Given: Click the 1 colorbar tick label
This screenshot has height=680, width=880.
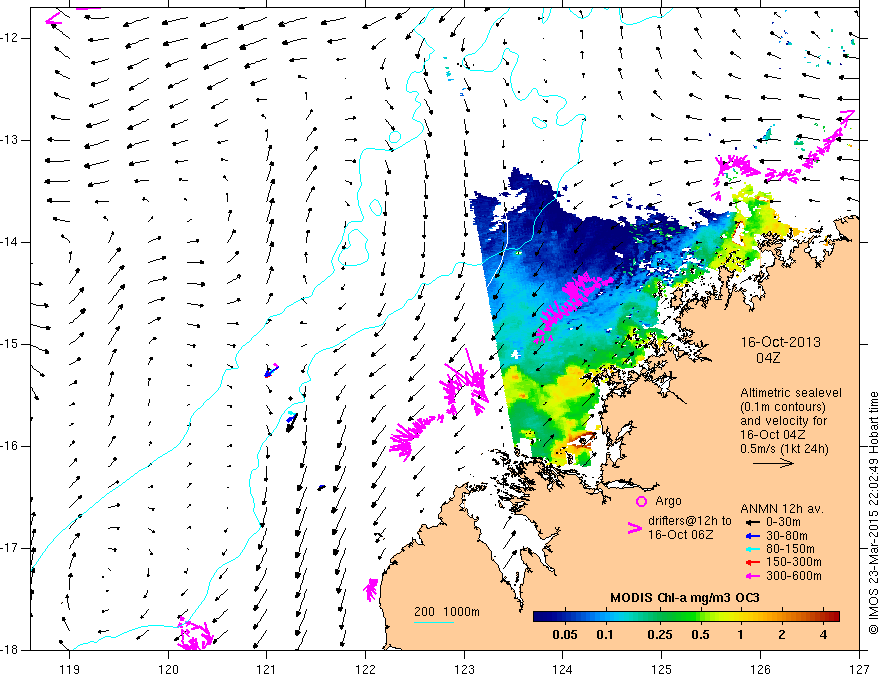Looking at the screenshot, I should [741, 635].
